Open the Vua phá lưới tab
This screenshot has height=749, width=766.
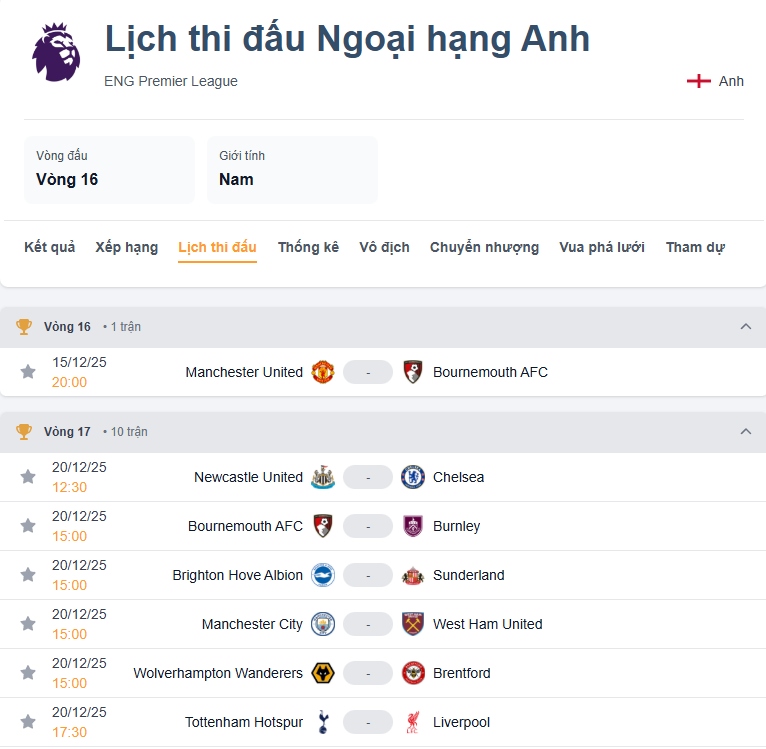602,247
